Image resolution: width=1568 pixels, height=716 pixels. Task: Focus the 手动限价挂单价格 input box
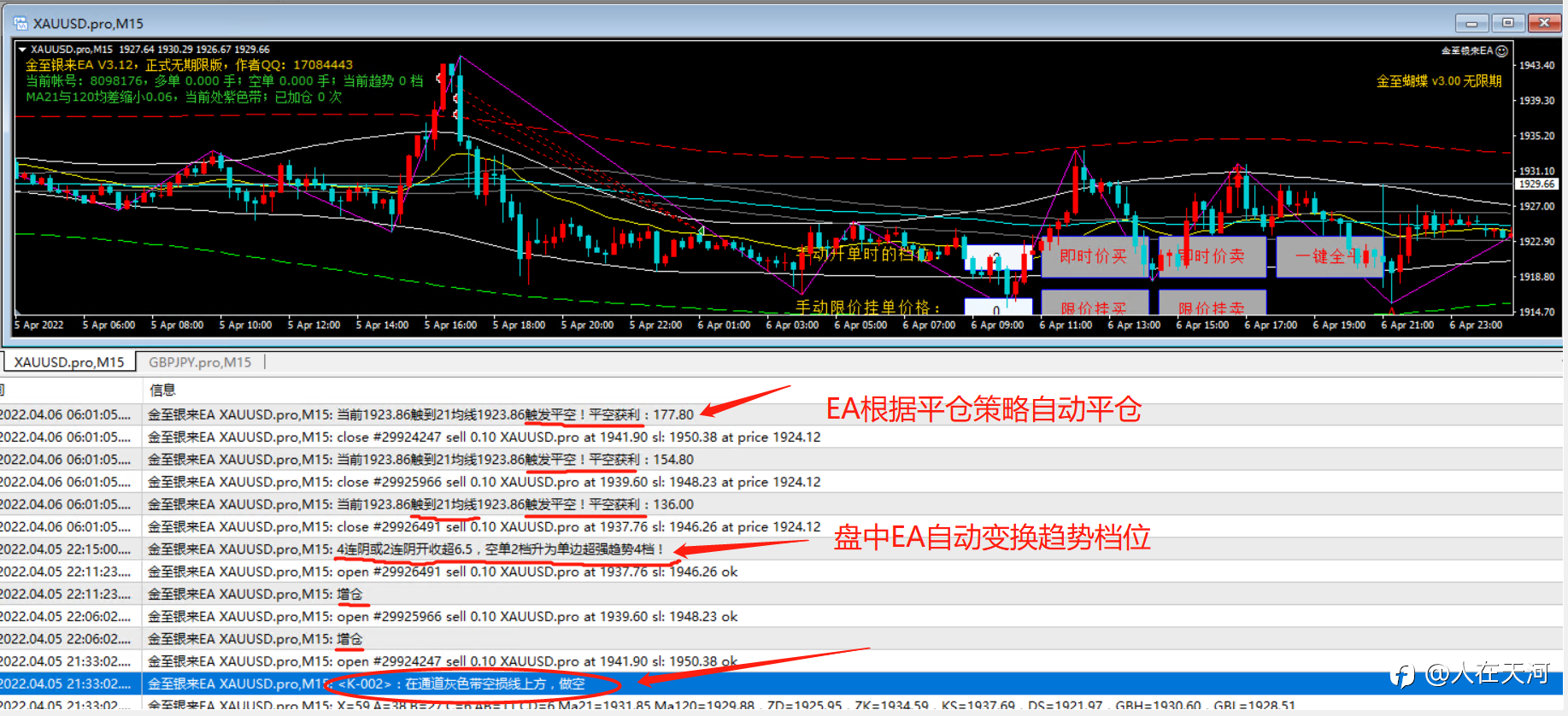tap(998, 307)
